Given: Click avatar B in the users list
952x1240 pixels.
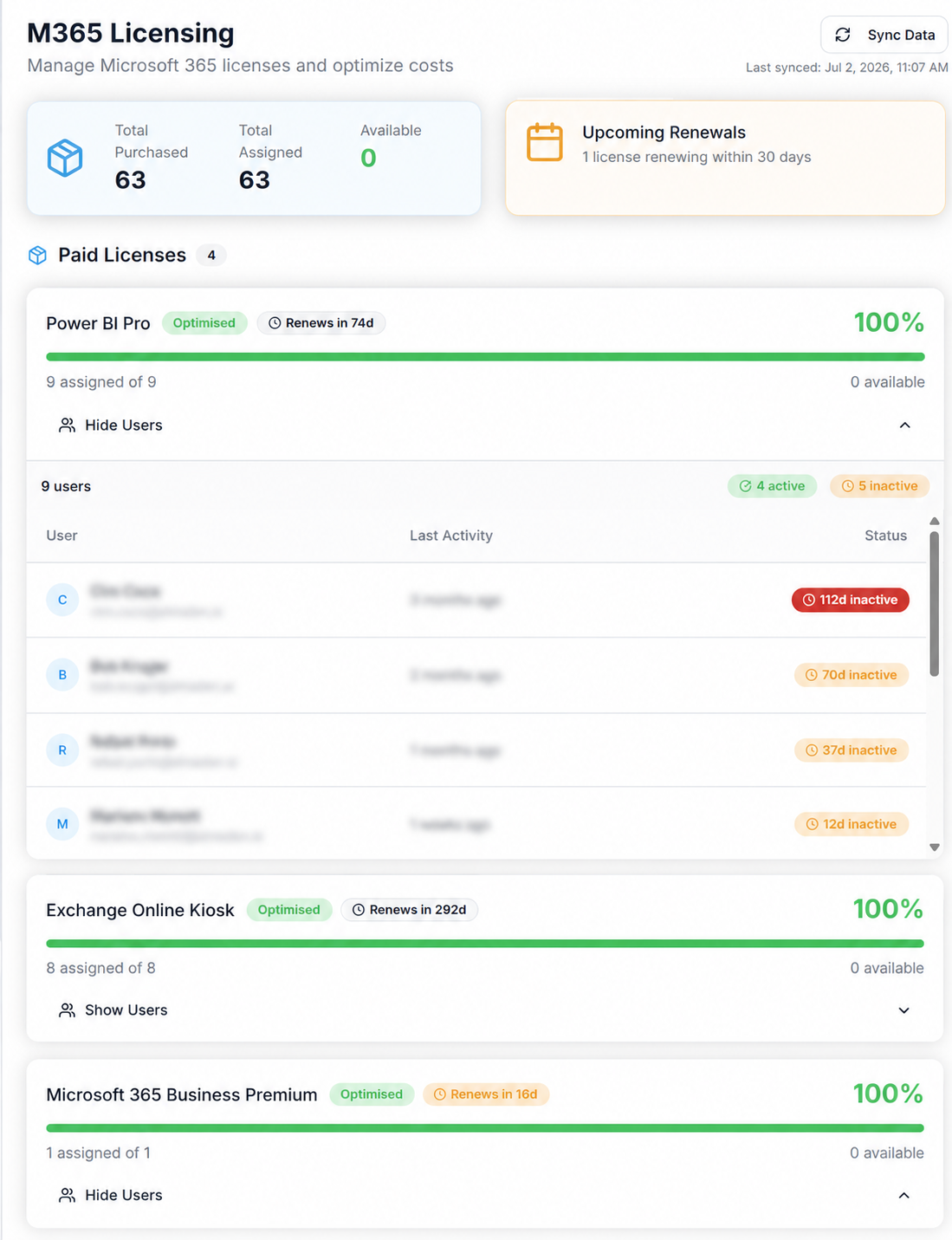Looking at the screenshot, I should click(62, 675).
